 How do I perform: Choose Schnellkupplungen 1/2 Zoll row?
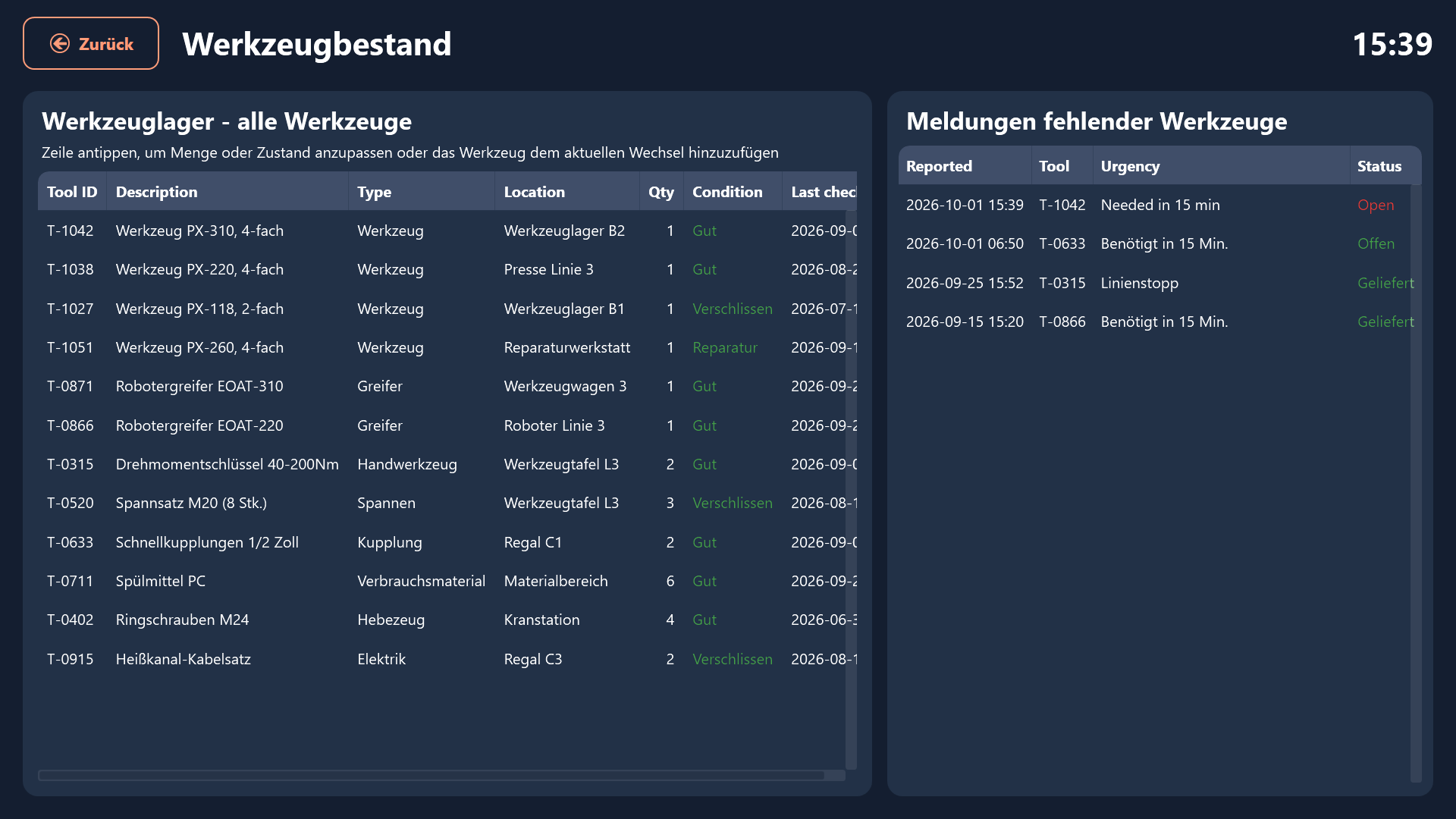tap(447, 542)
